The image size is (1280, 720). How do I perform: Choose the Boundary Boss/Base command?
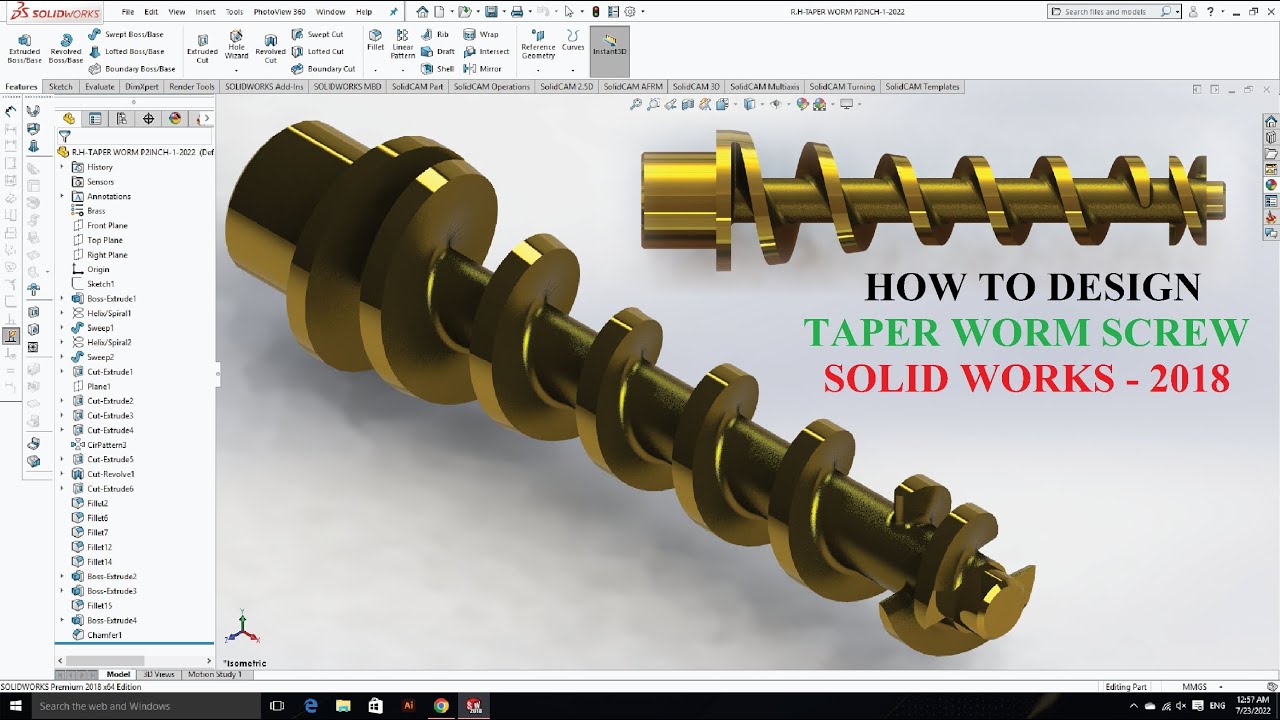pyautogui.click(x=132, y=69)
